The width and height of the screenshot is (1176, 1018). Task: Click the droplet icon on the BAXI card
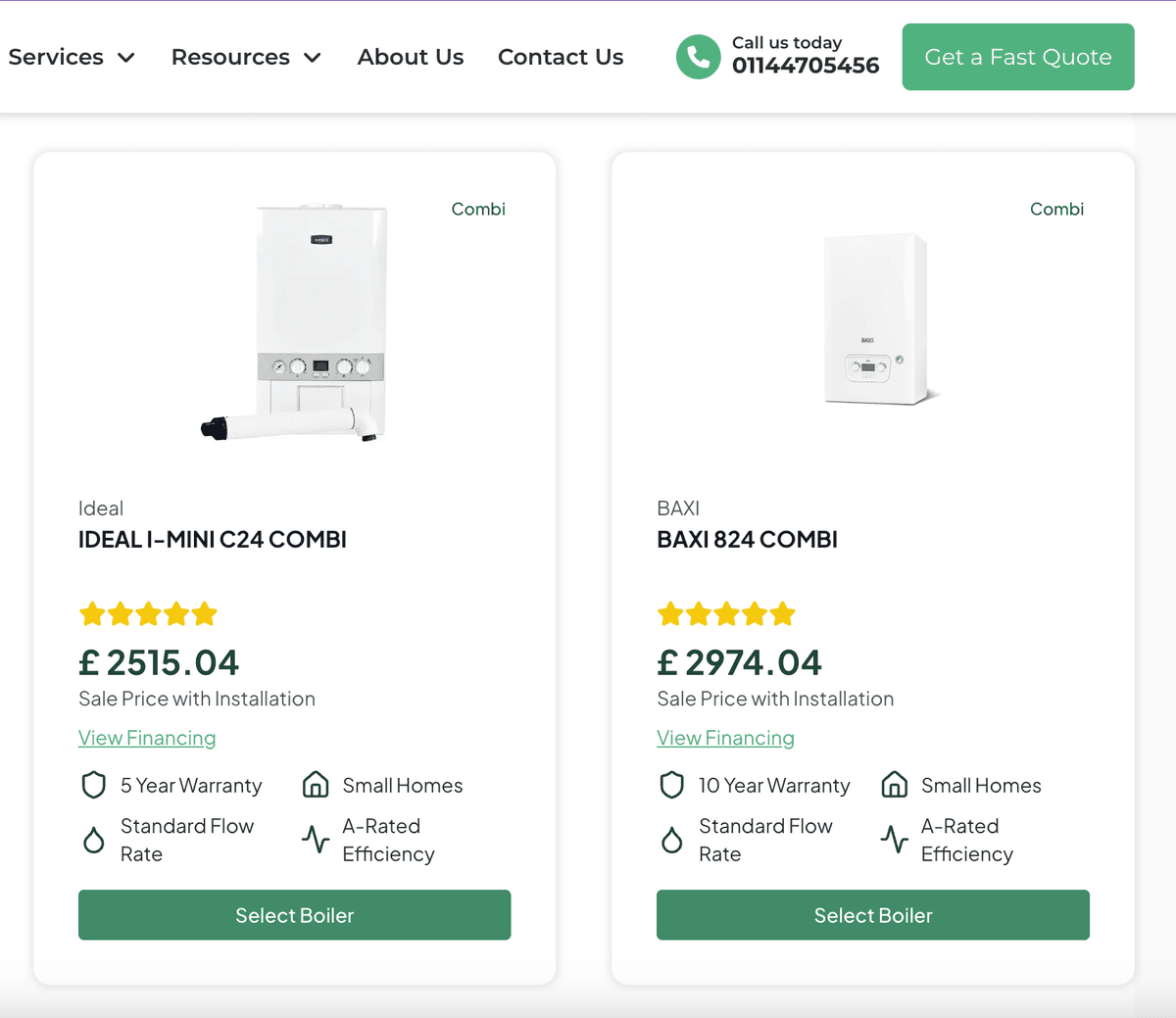[x=671, y=840]
